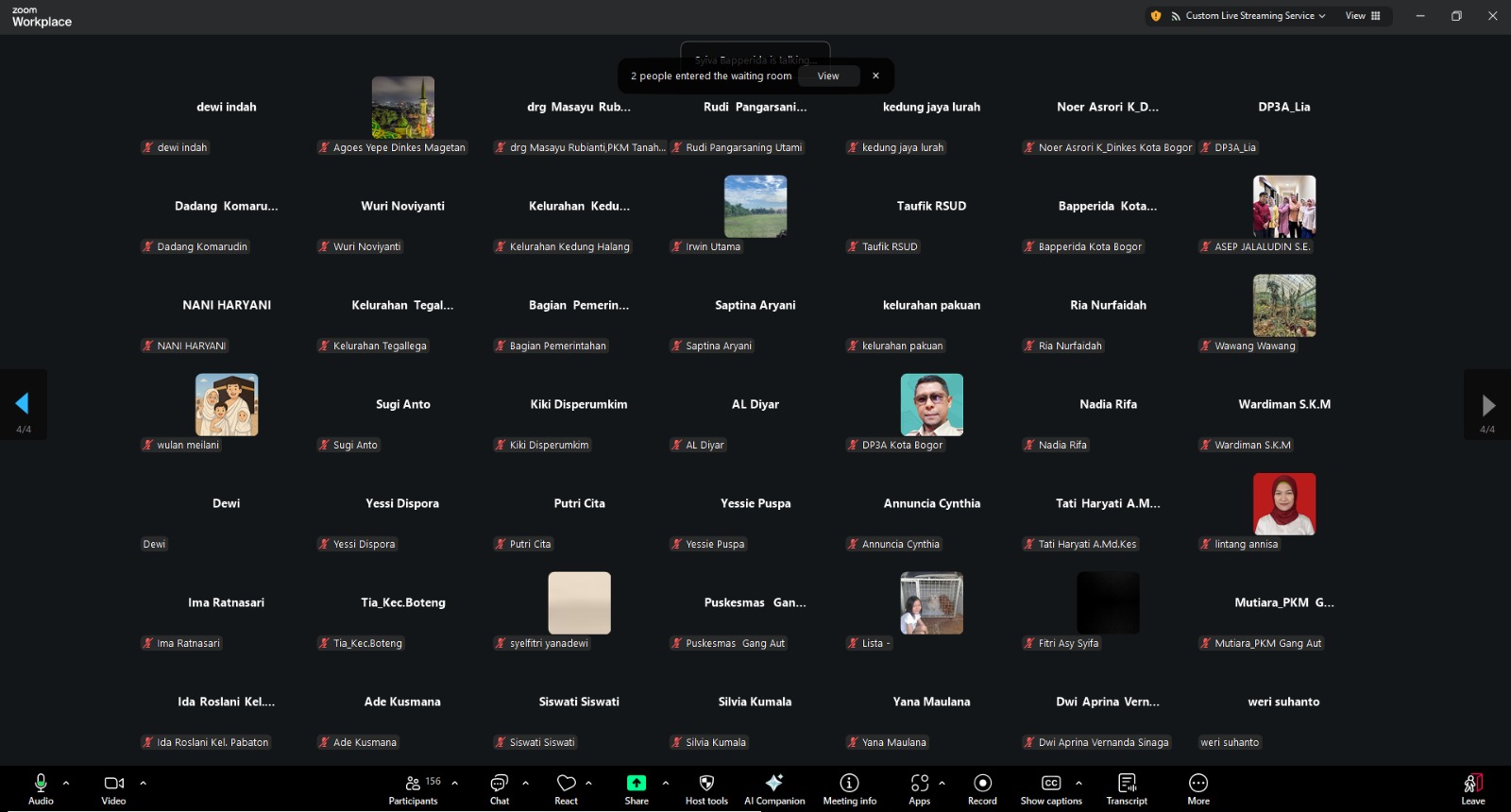
Task: Open the Participants panel
Action: tap(413, 789)
